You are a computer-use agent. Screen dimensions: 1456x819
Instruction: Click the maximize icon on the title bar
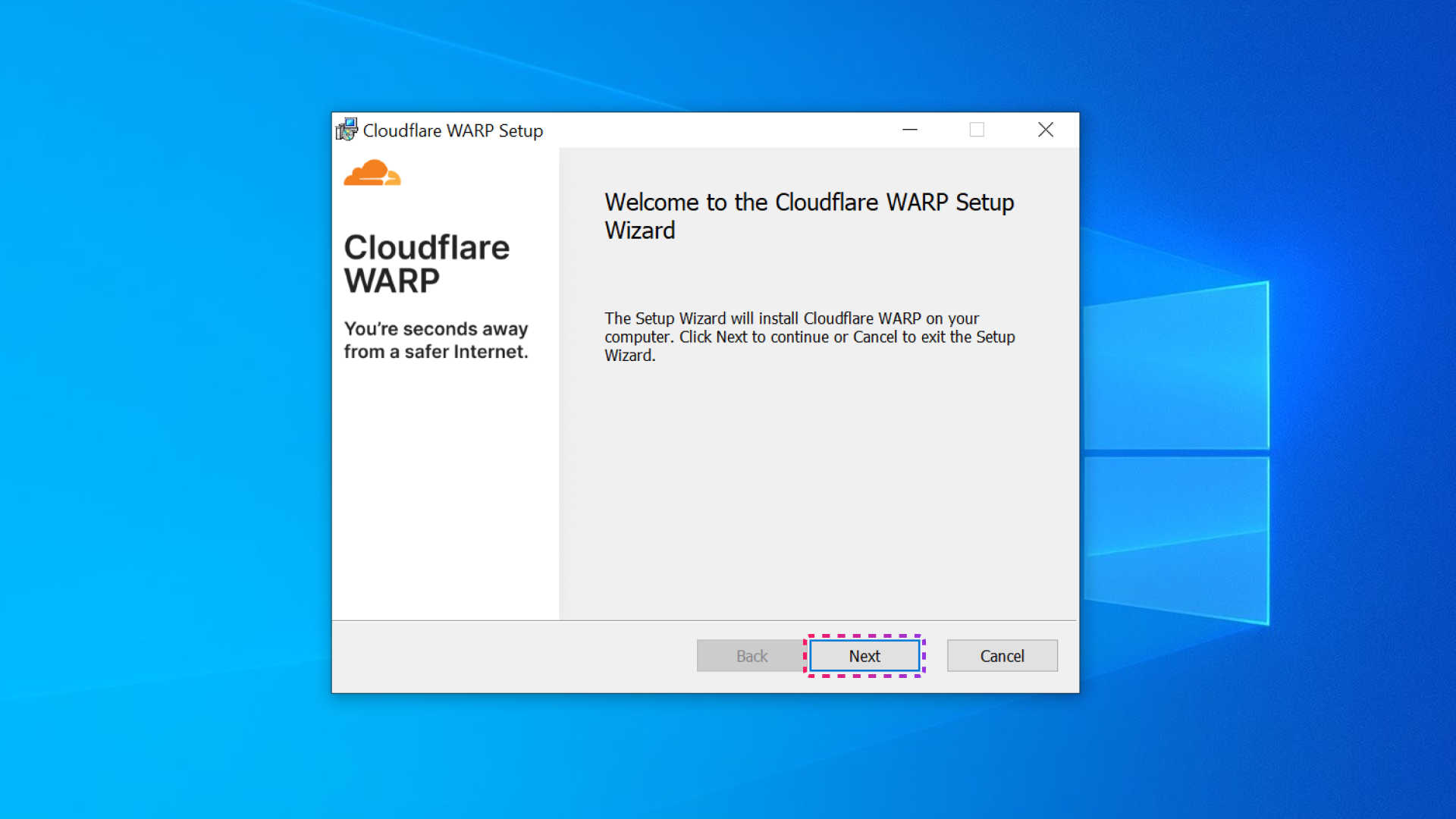pos(977,130)
